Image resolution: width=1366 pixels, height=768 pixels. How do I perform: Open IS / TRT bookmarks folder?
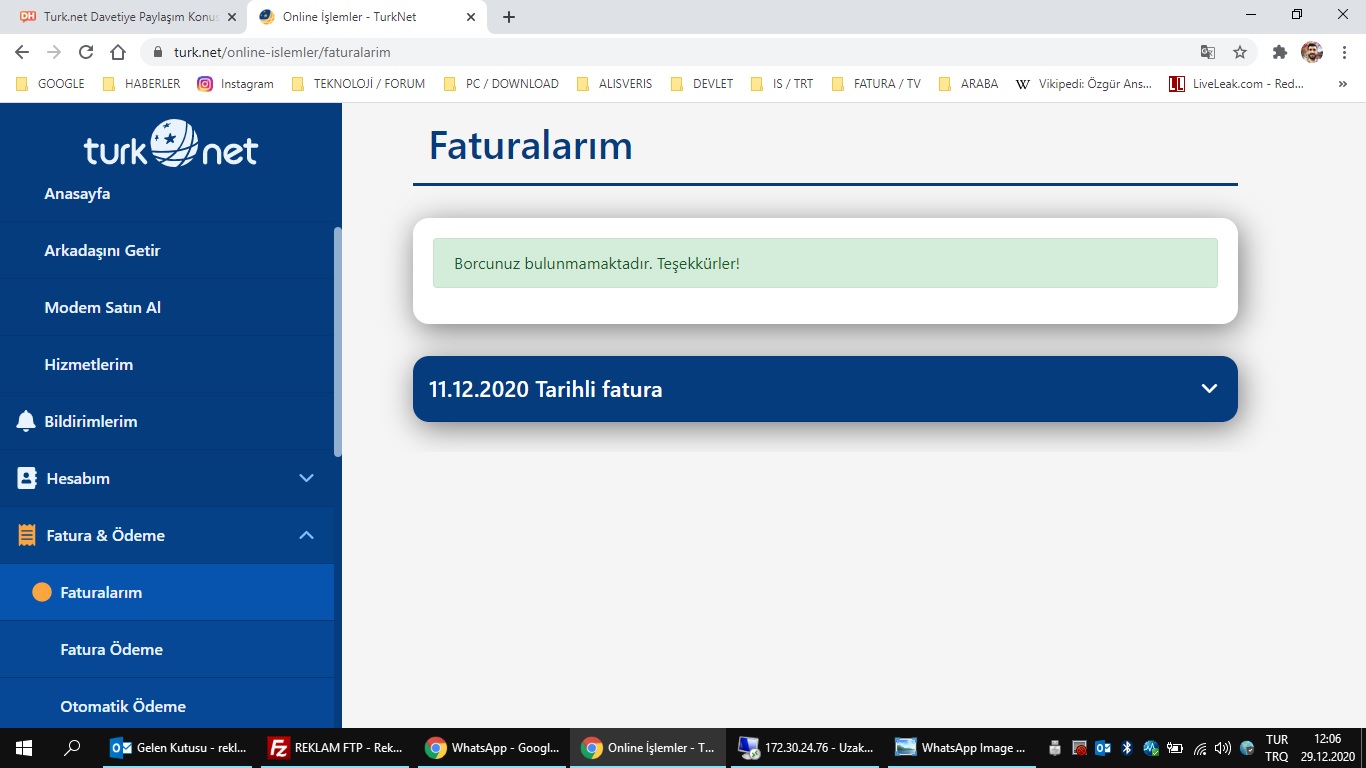pos(782,84)
